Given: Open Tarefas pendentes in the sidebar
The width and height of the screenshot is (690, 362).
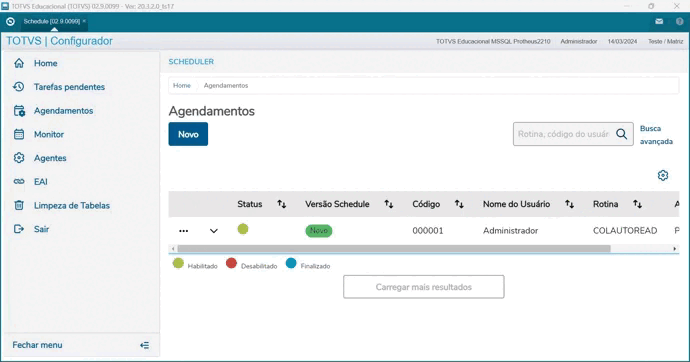Looking at the screenshot, I should pos(70,87).
